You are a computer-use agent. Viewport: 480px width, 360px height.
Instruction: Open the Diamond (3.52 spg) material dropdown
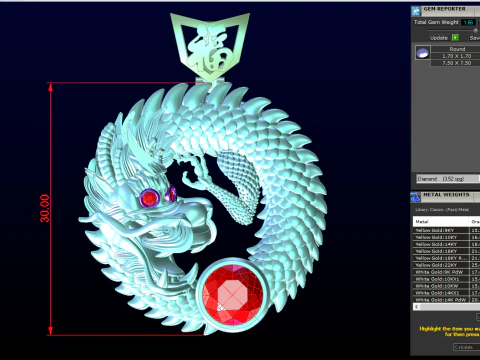pyautogui.click(x=448, y=179)
